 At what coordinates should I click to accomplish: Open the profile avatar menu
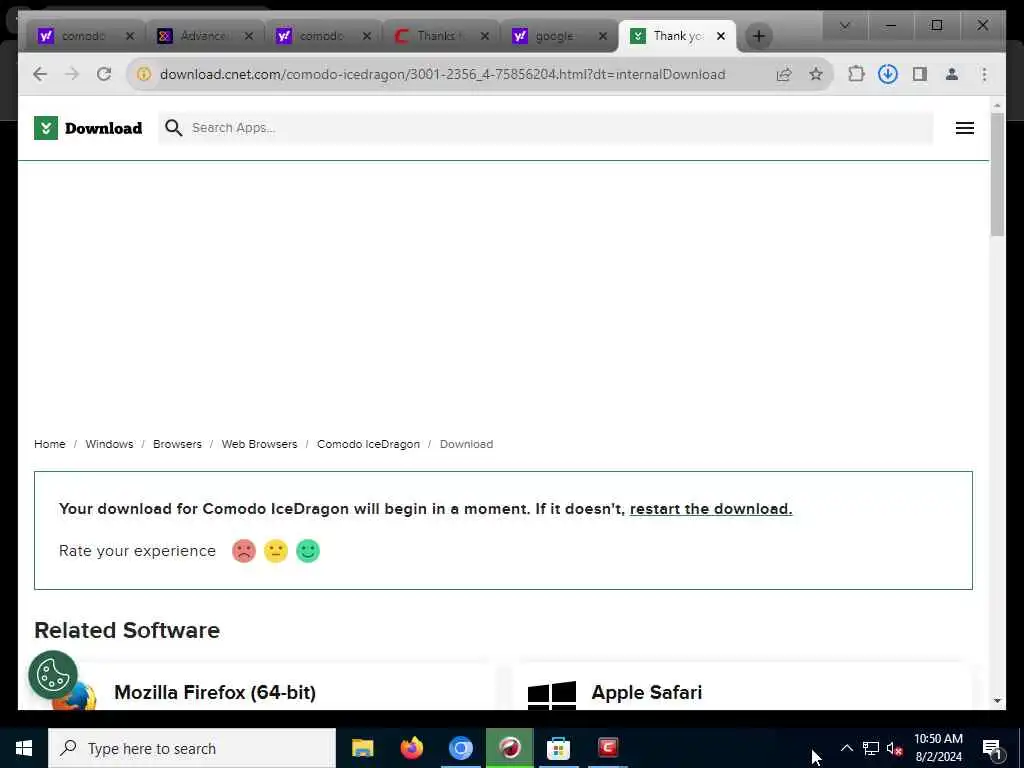pyautogui.click(x=952, y=74)
